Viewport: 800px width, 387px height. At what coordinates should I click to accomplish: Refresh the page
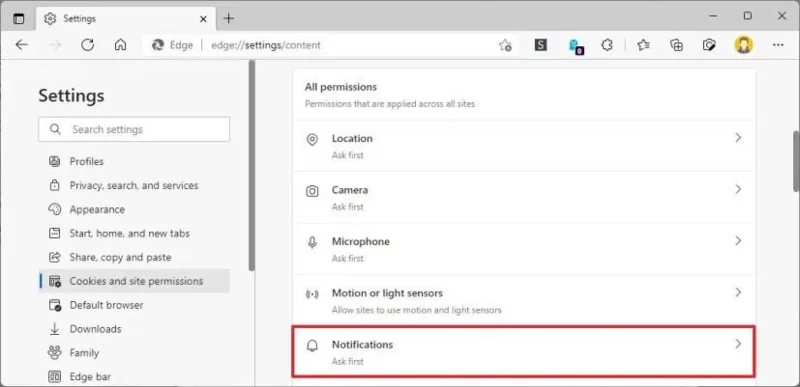click(87, 45)
